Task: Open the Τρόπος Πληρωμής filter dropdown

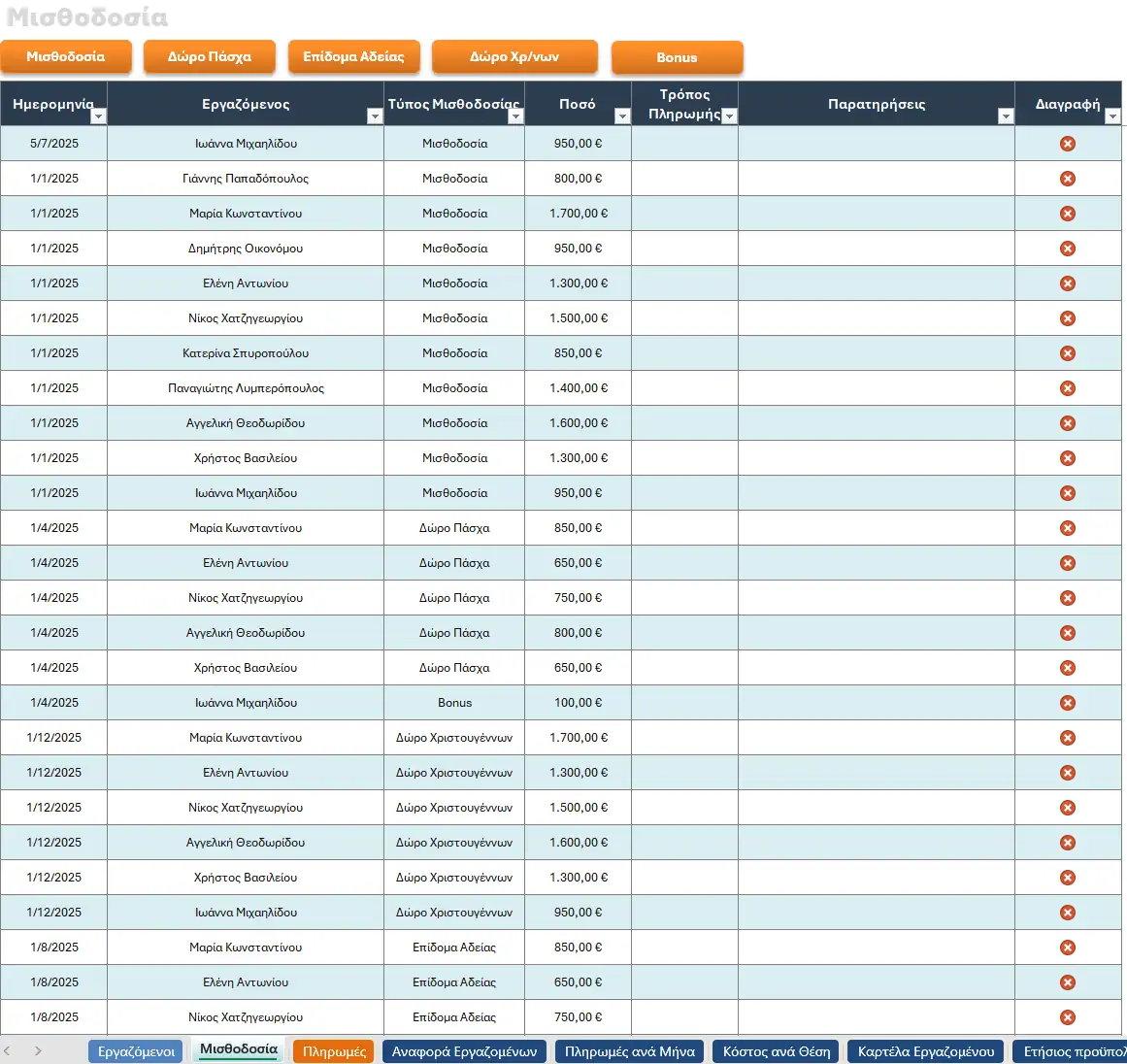Action: [729, 116]
